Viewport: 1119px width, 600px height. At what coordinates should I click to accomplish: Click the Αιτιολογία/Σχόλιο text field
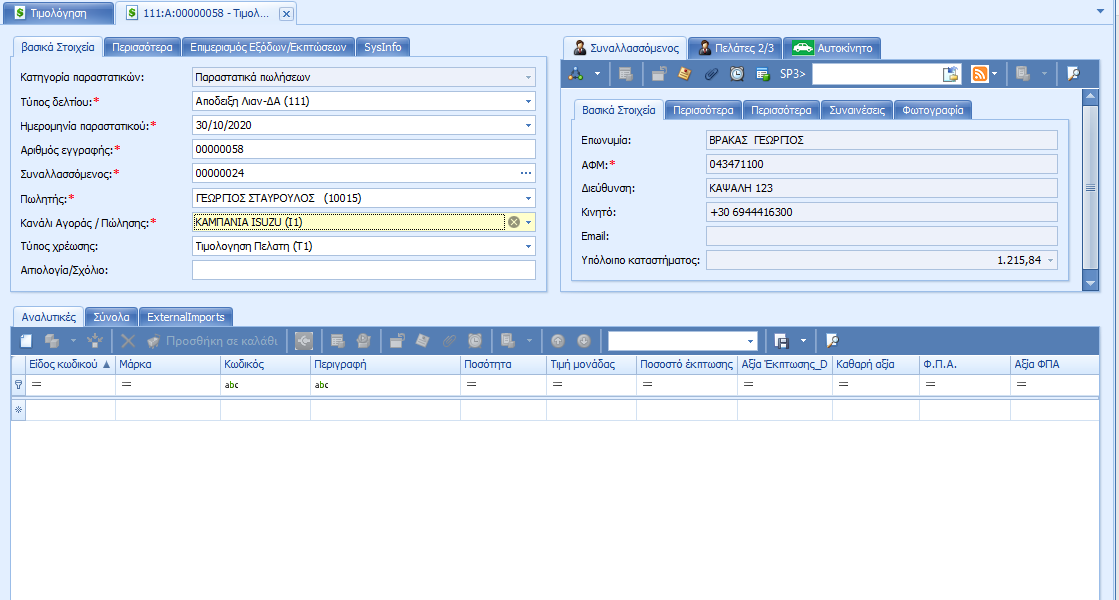pyautogui.click(x=363, y=270)
